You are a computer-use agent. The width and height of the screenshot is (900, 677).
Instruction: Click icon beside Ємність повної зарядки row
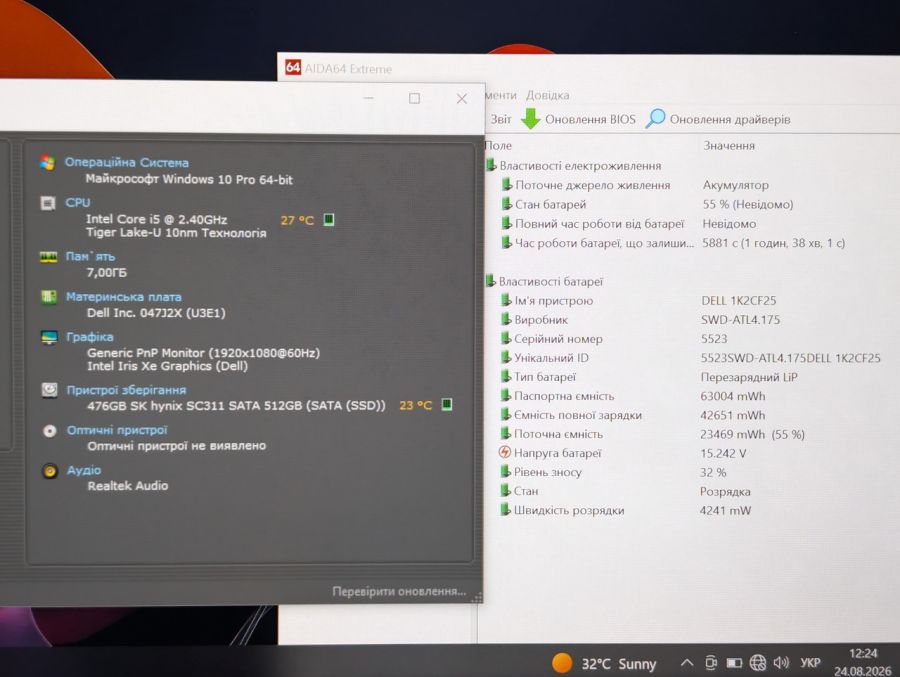(505, 415)
